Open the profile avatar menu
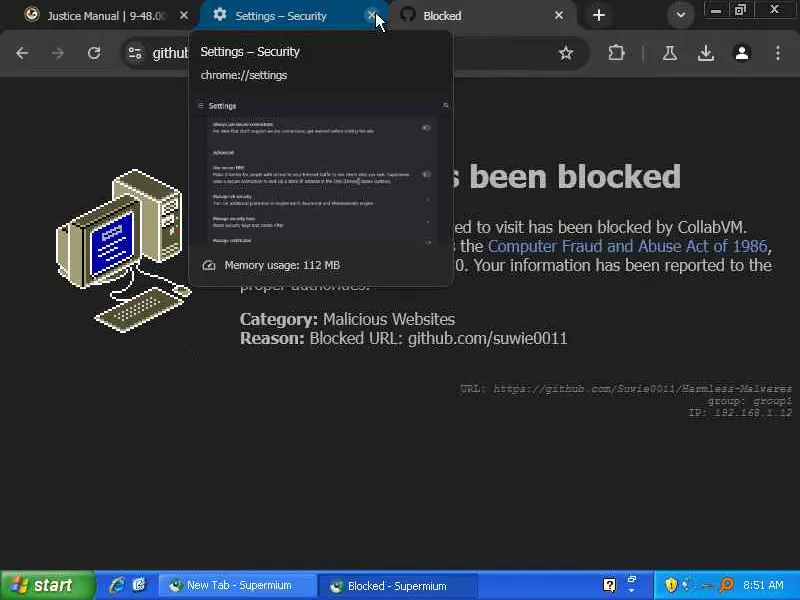 click(x=742, y=53)
